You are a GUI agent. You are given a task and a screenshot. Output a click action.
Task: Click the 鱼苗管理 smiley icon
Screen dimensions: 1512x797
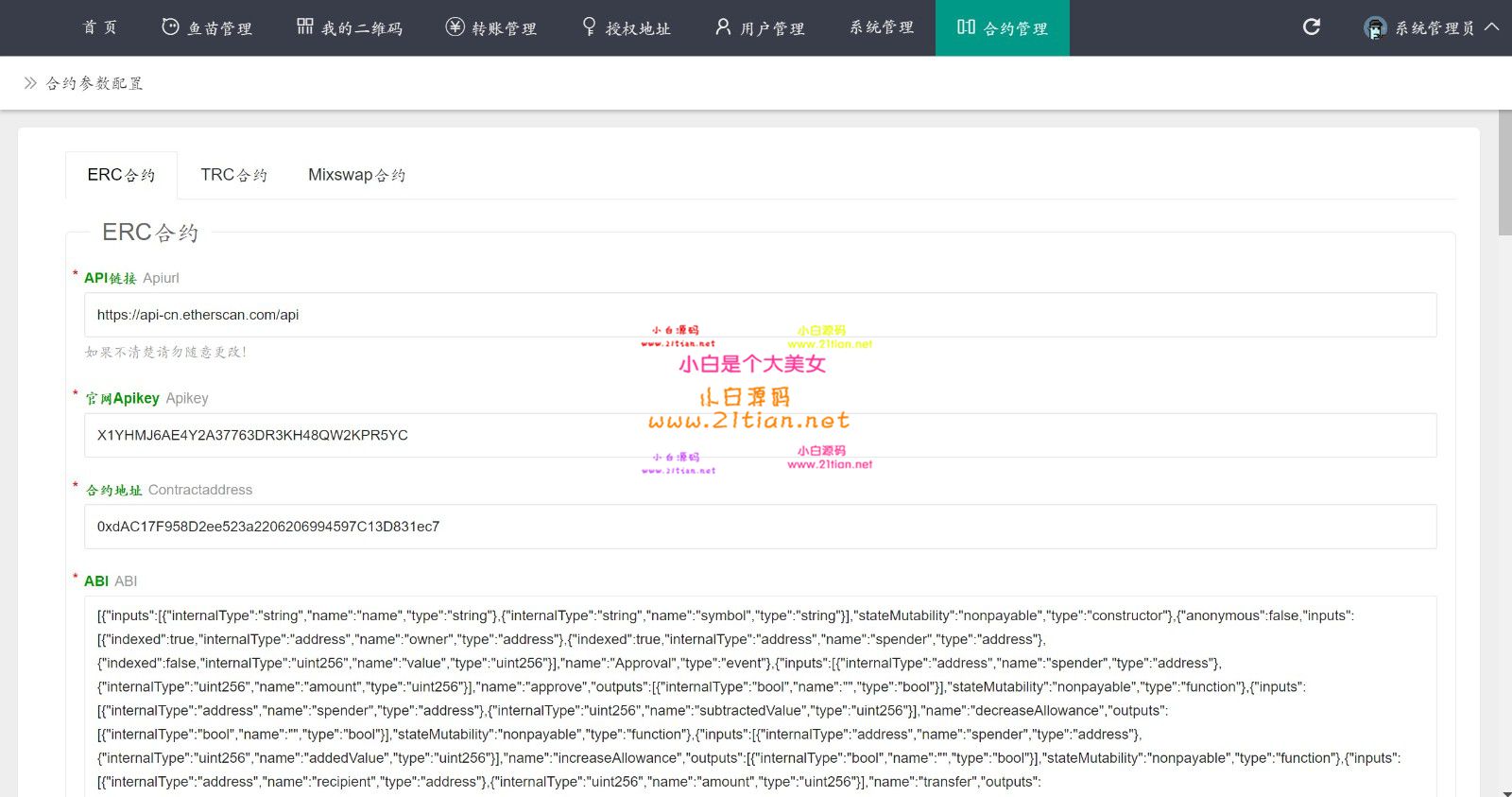(170, 27)
